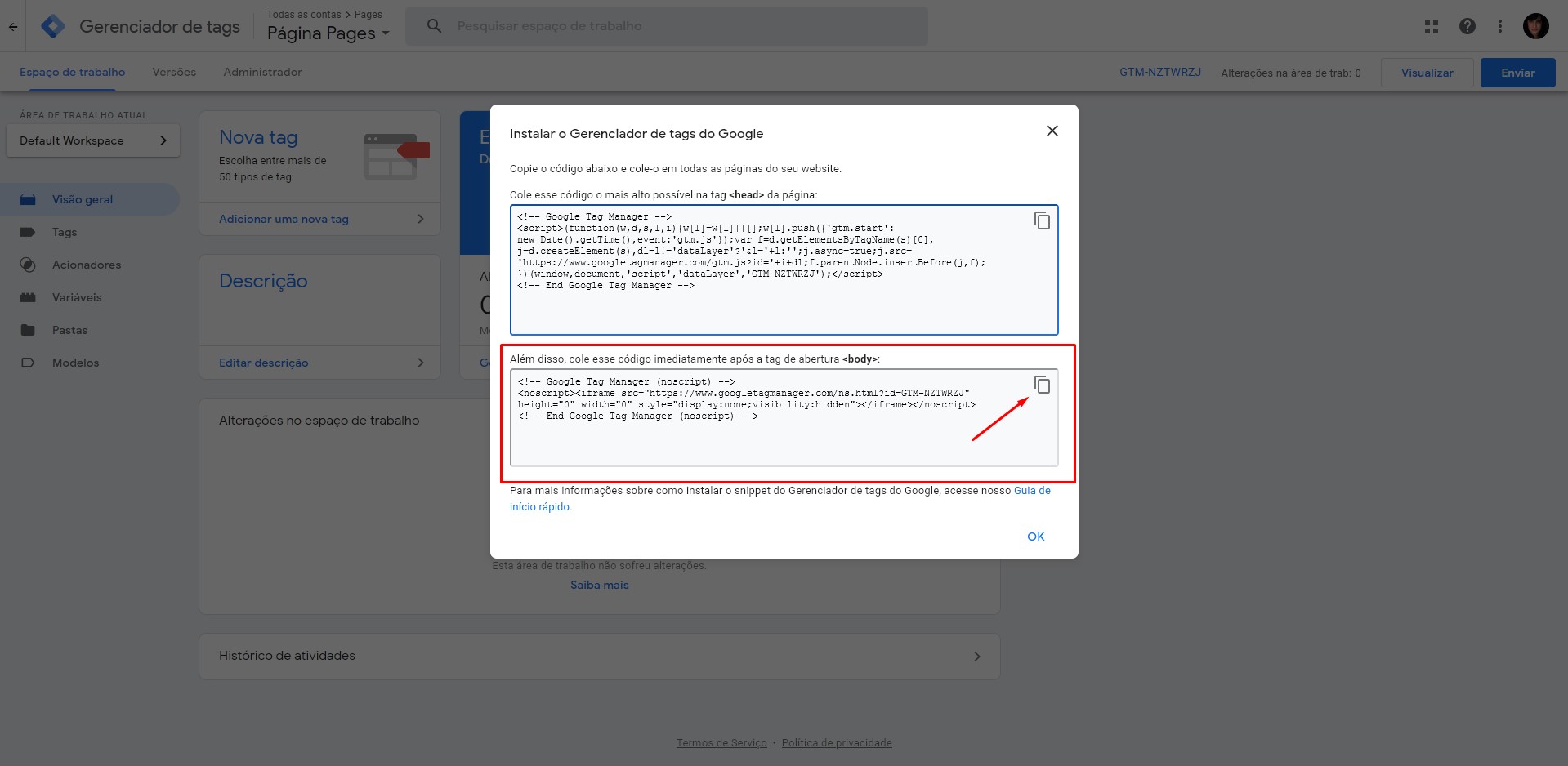Open Termos de Serviço link
This screenshot has height=766, width=1568.
click(x=721, y=743)
